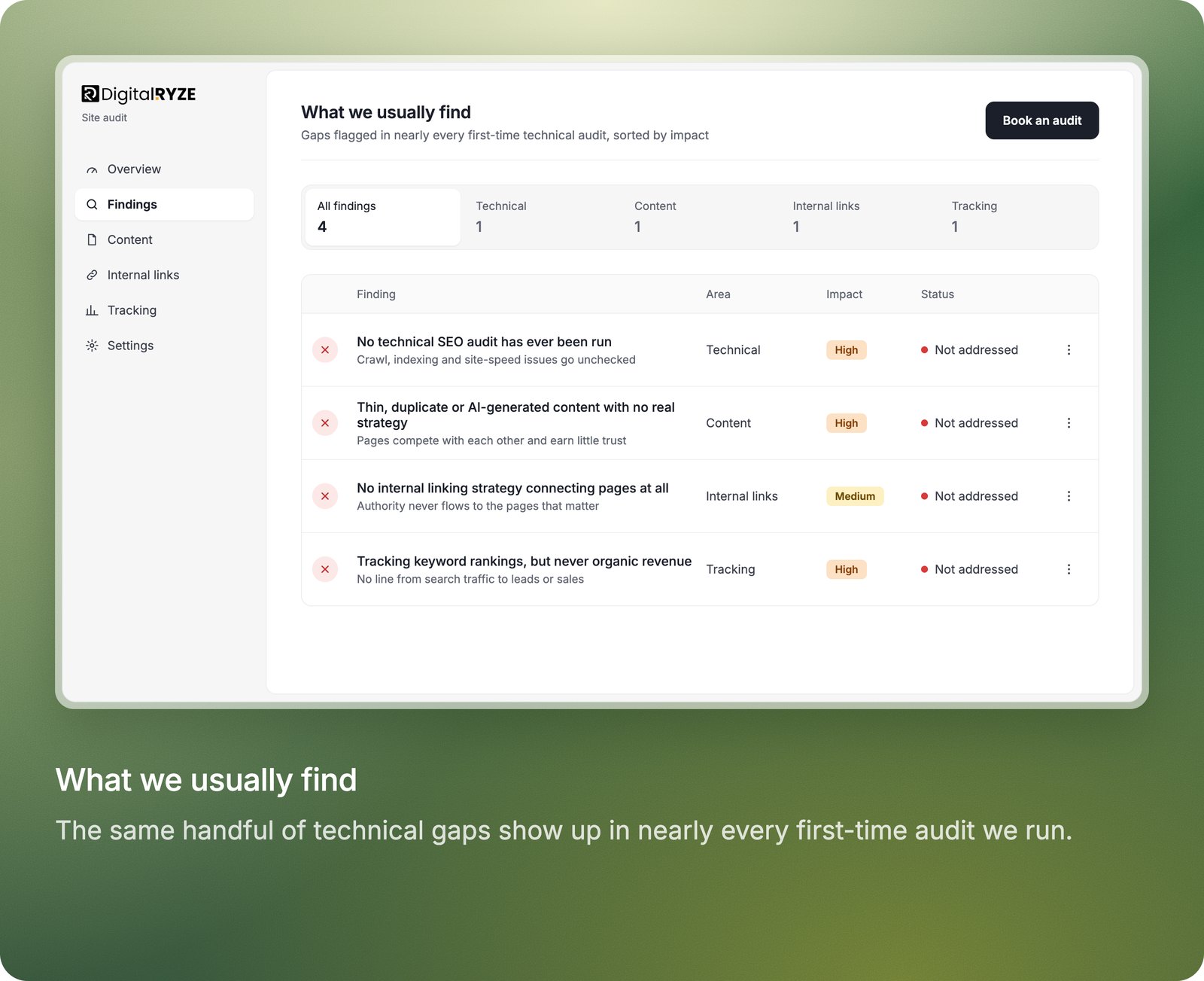This screenshot has height=981, width=1204.
Task: Select the All findings tab
Action: pyautogui.click(x=382, y=217)
